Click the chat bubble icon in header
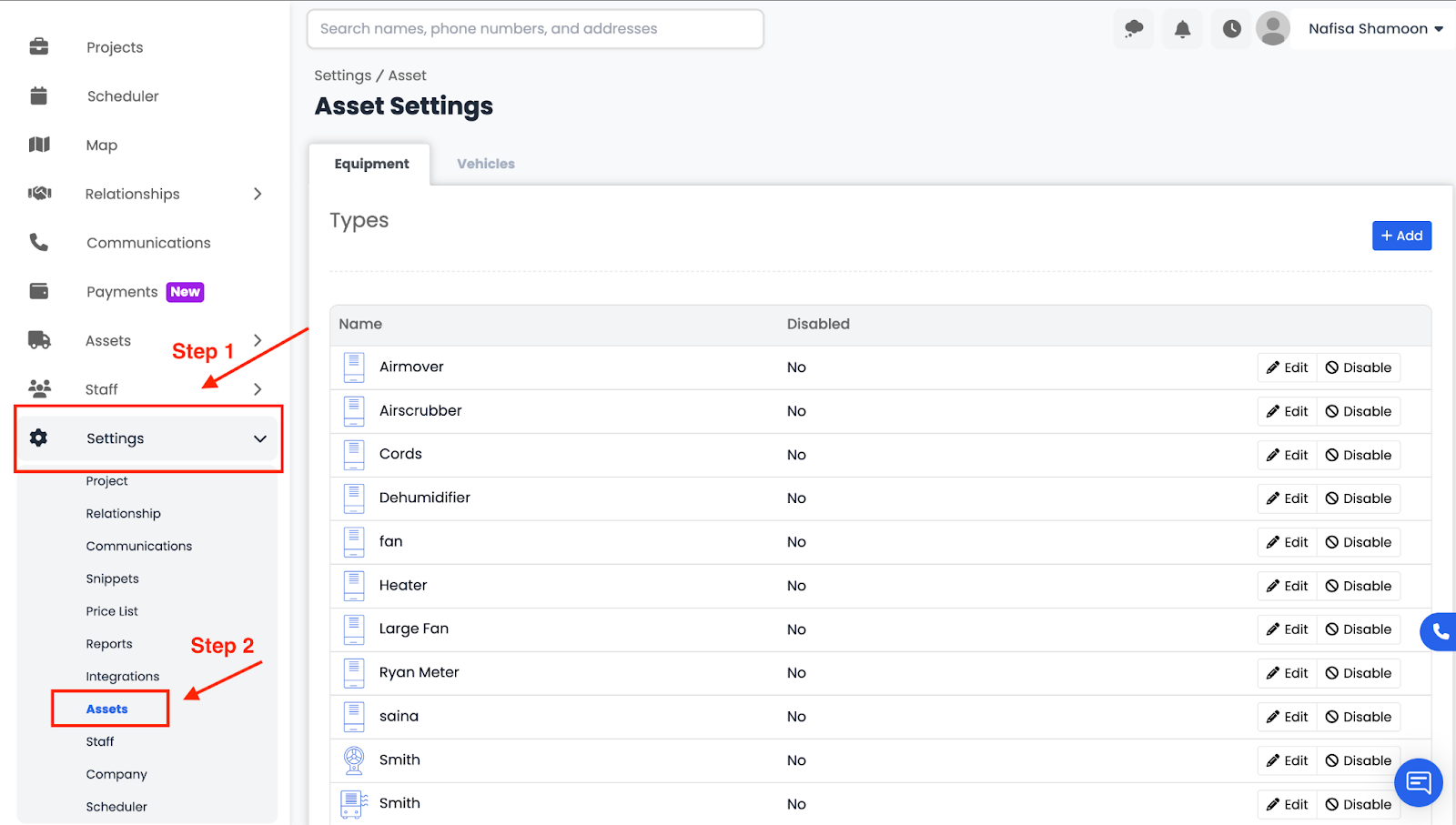Screen dimensions: 1456x825 click(x=1134, y=29)
